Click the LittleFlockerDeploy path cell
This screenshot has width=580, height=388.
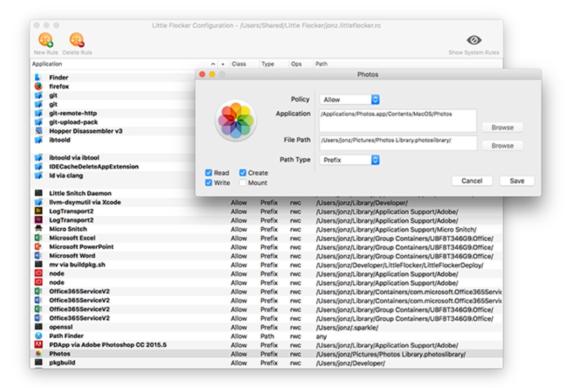pyautogui.click(x=399, y=265)
